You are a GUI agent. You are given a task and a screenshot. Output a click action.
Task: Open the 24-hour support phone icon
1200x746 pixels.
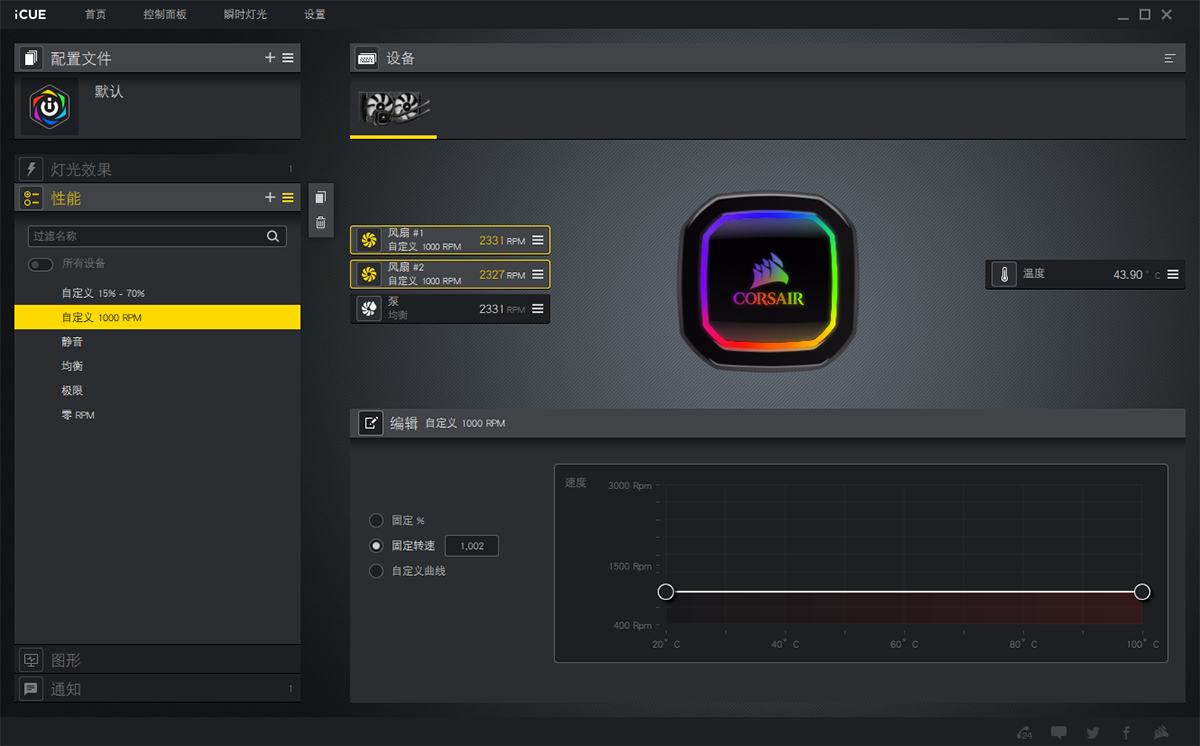[1024, 732]
